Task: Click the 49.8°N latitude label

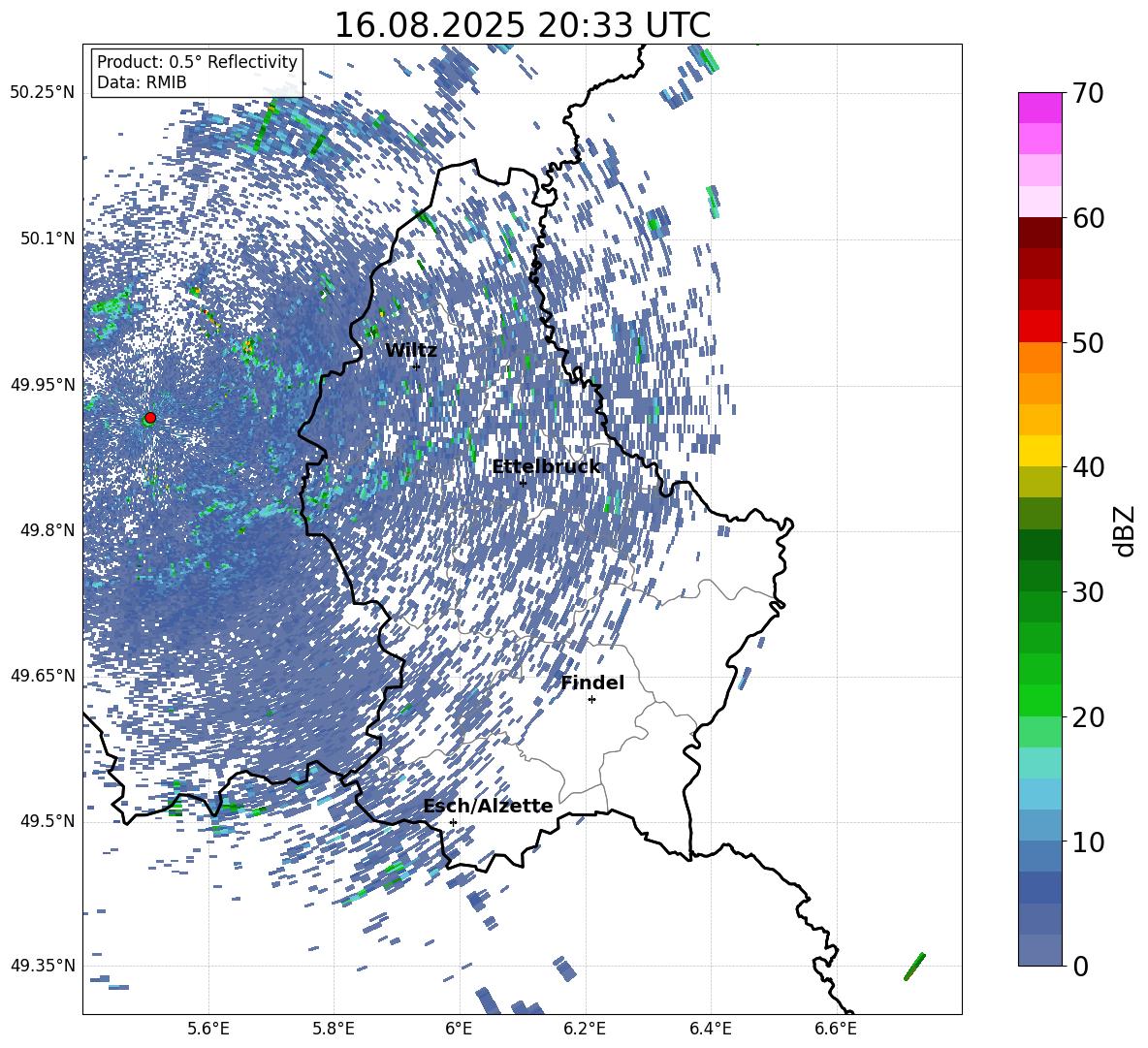Action: 47,530
